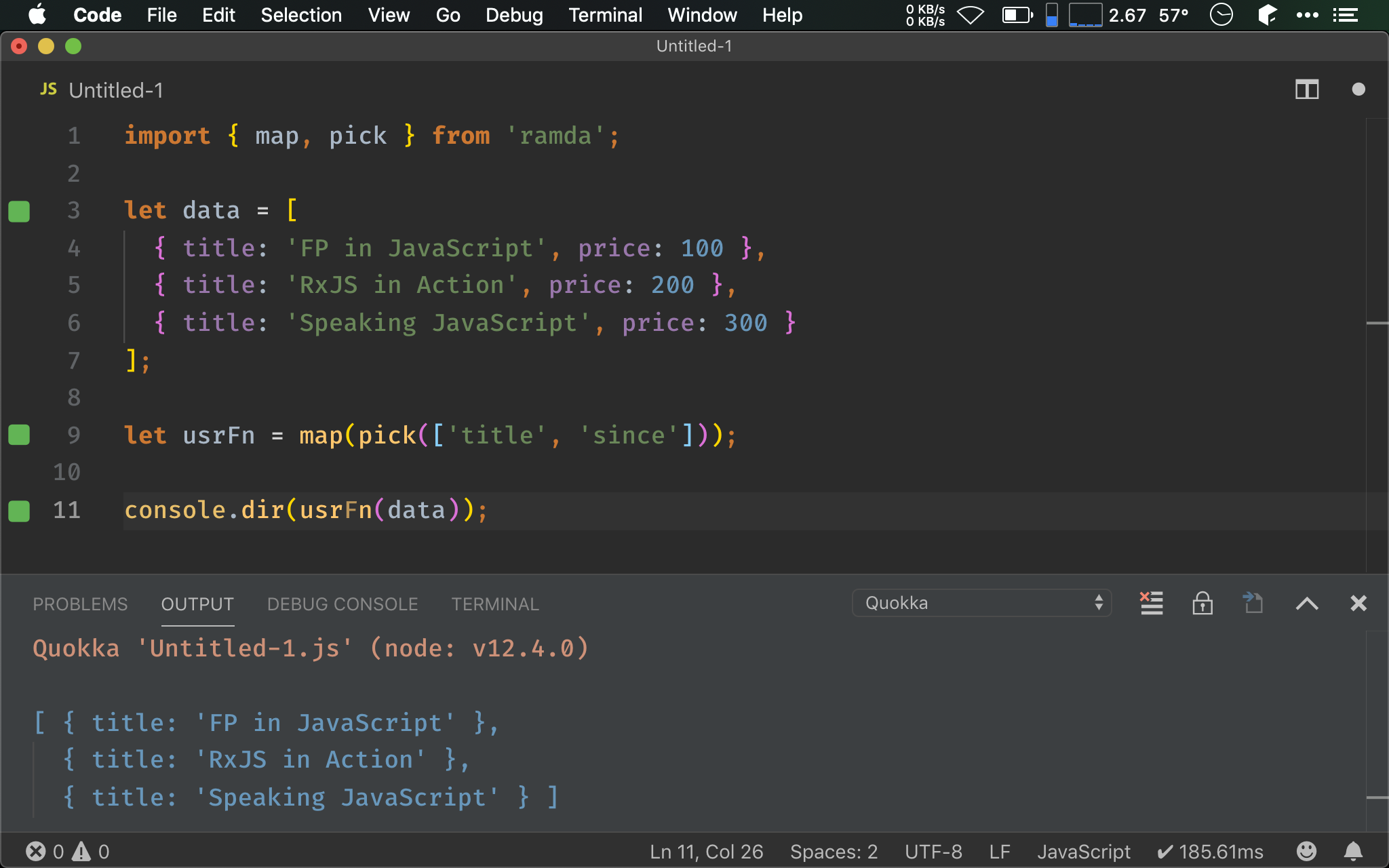
Task: Open output log in editor icon
Action: (x=1253, y=603)
